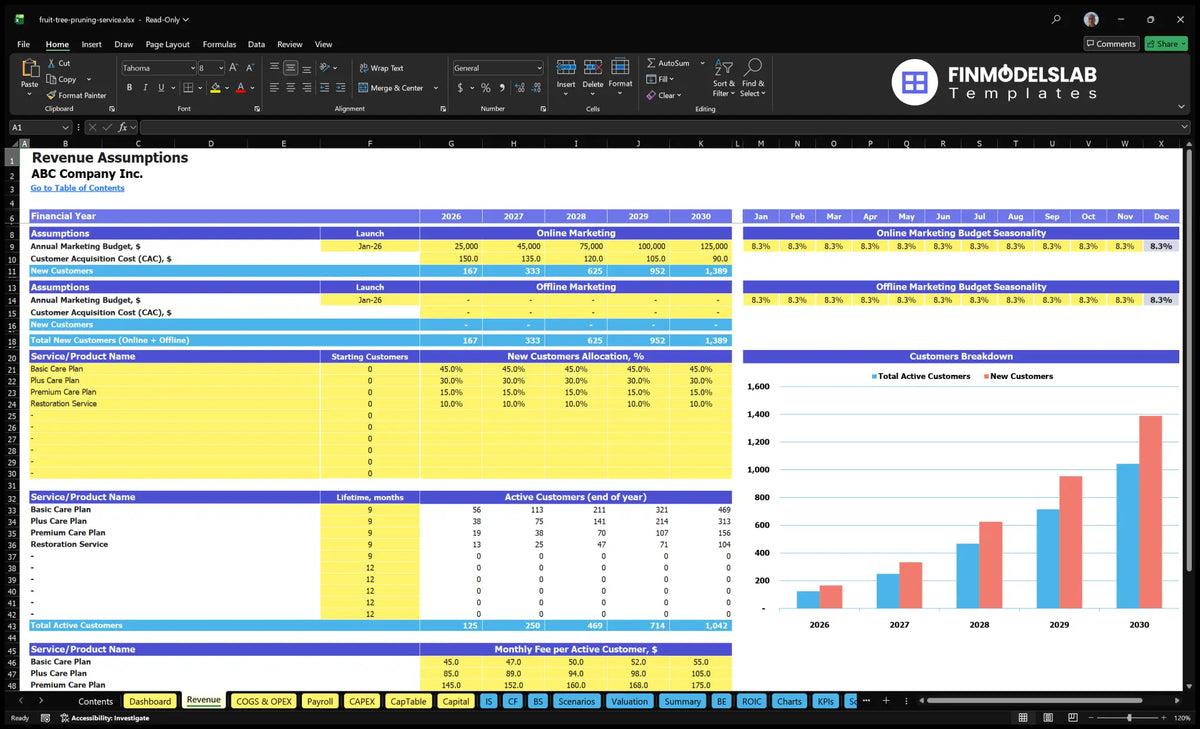Viewport: 1200px width, 729px height.
Task: Open the Dashboard sheet tab
Action: click(x=150, y=701)
